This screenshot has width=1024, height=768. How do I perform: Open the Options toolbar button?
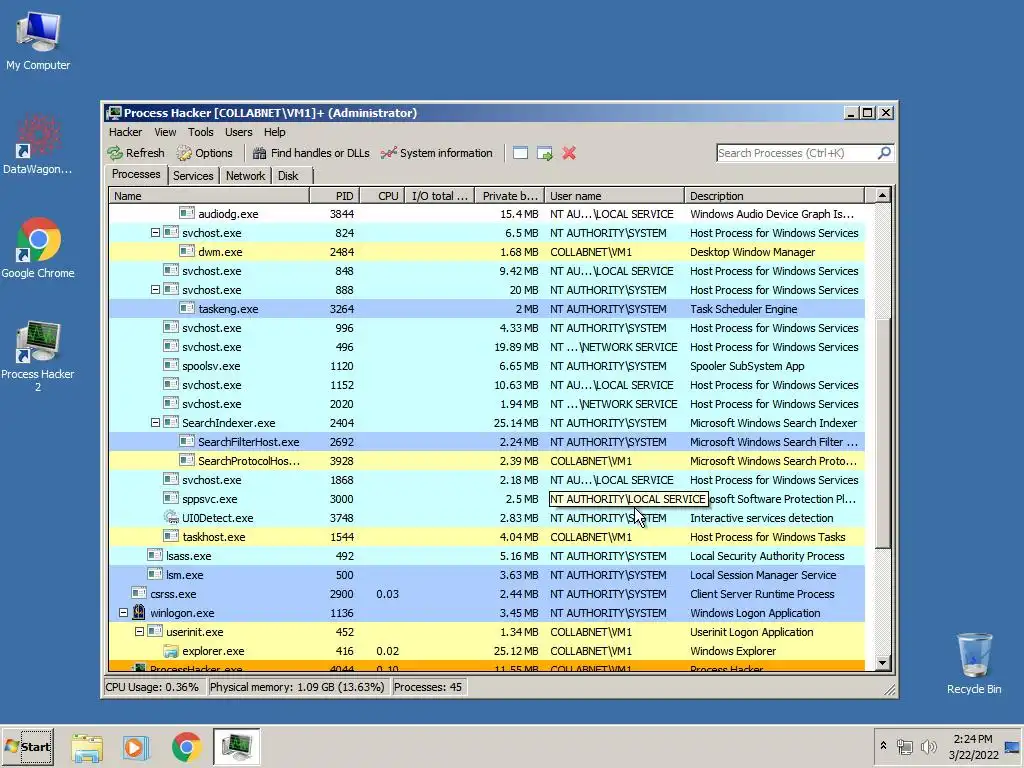coord(204,153)
